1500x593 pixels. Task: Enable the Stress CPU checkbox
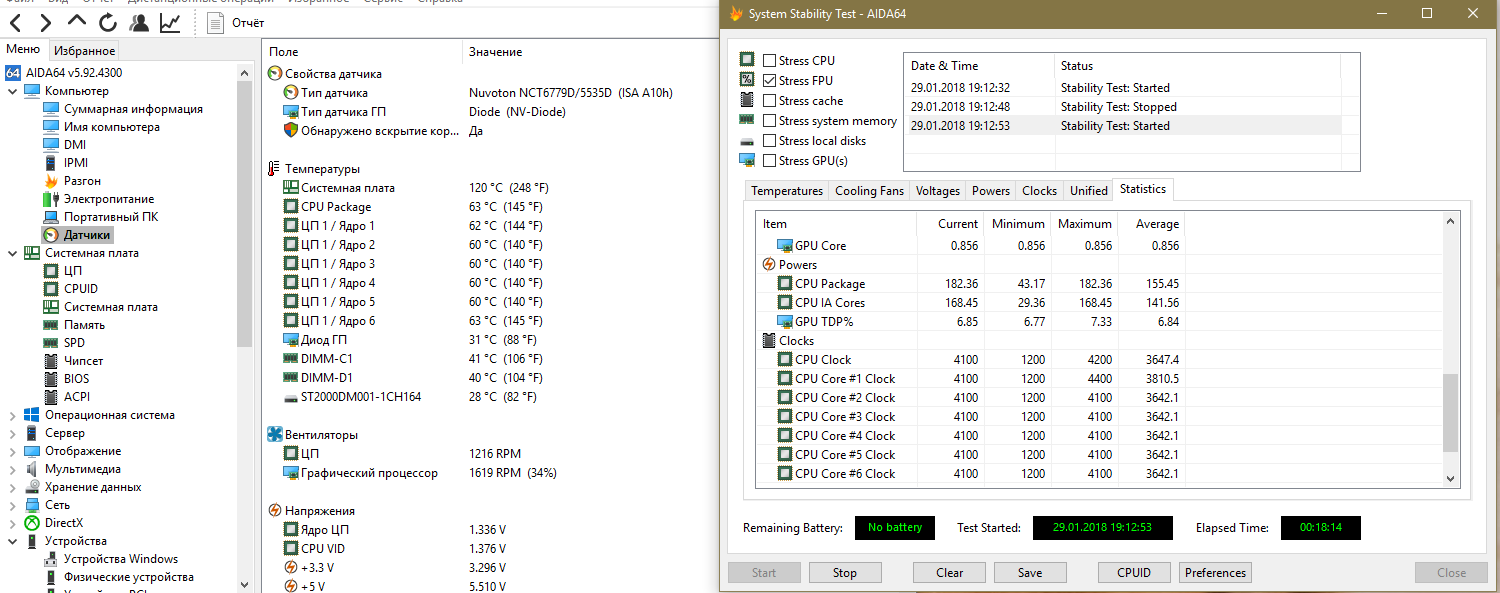(x=769, y=61)
